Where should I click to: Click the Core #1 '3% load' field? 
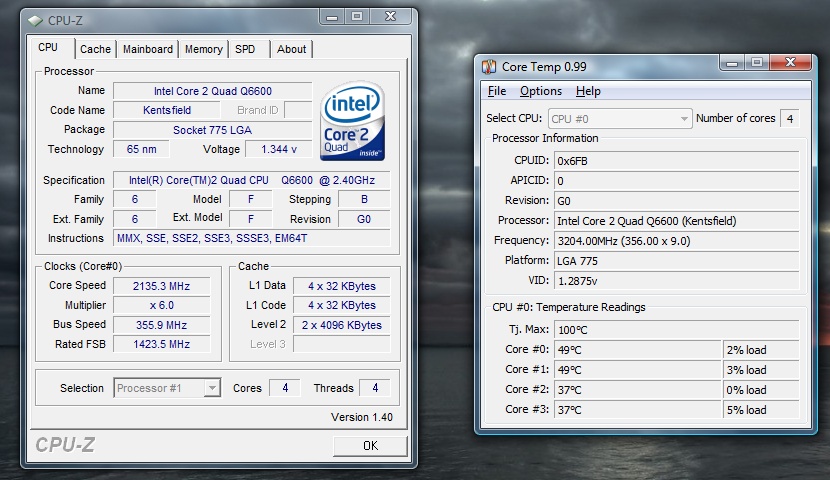(x=761, y=370)
